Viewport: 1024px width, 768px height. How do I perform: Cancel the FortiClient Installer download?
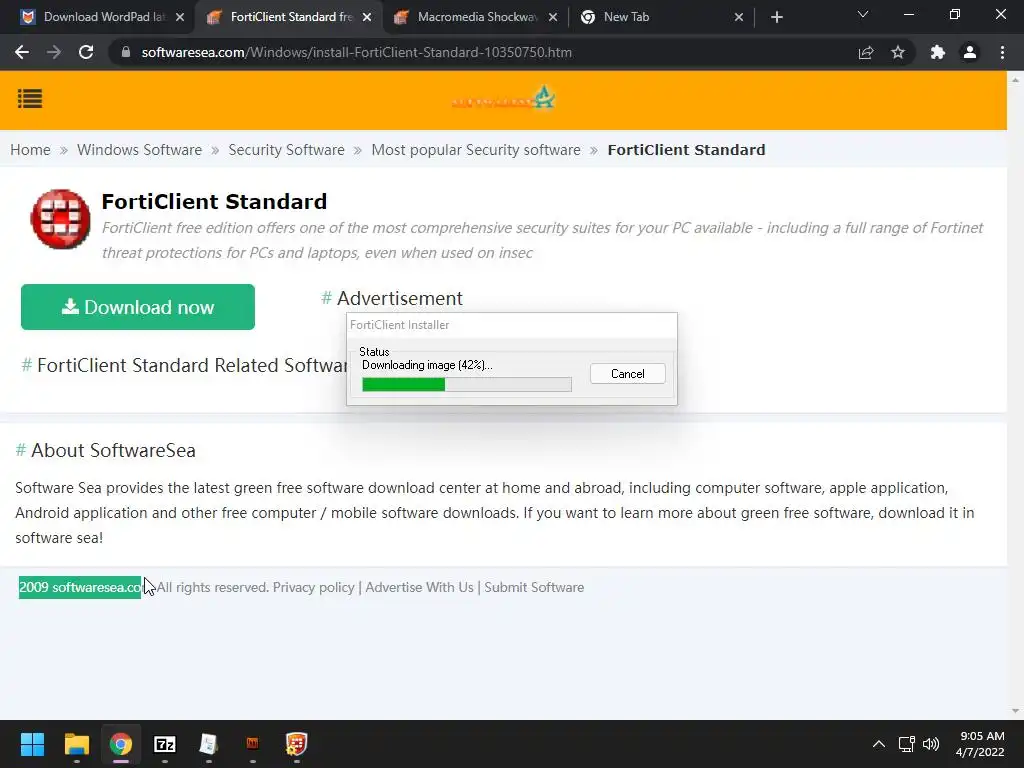pos(628,374)
